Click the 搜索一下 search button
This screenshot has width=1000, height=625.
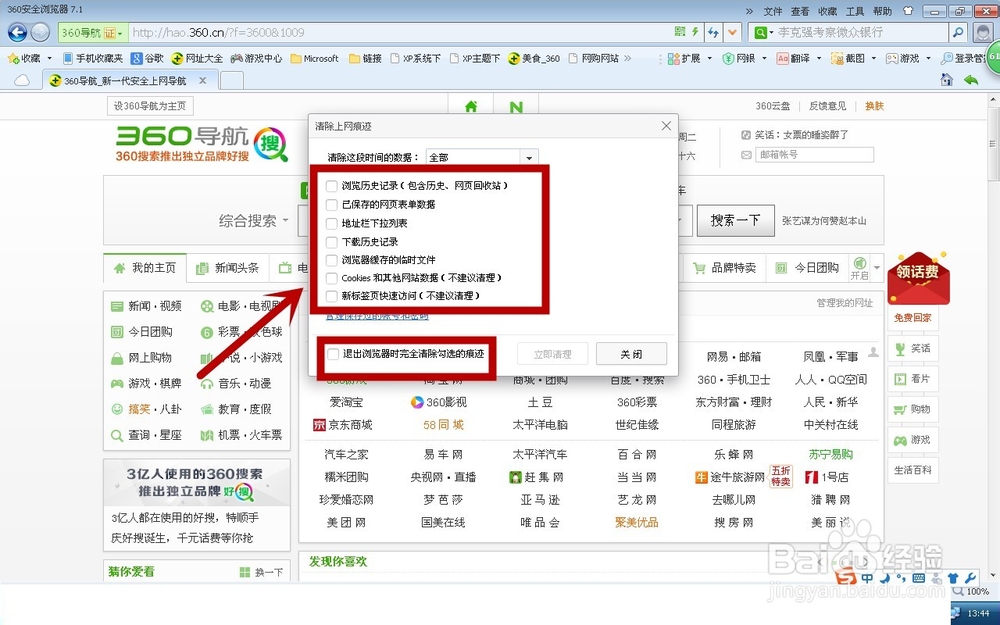[735, 221]
